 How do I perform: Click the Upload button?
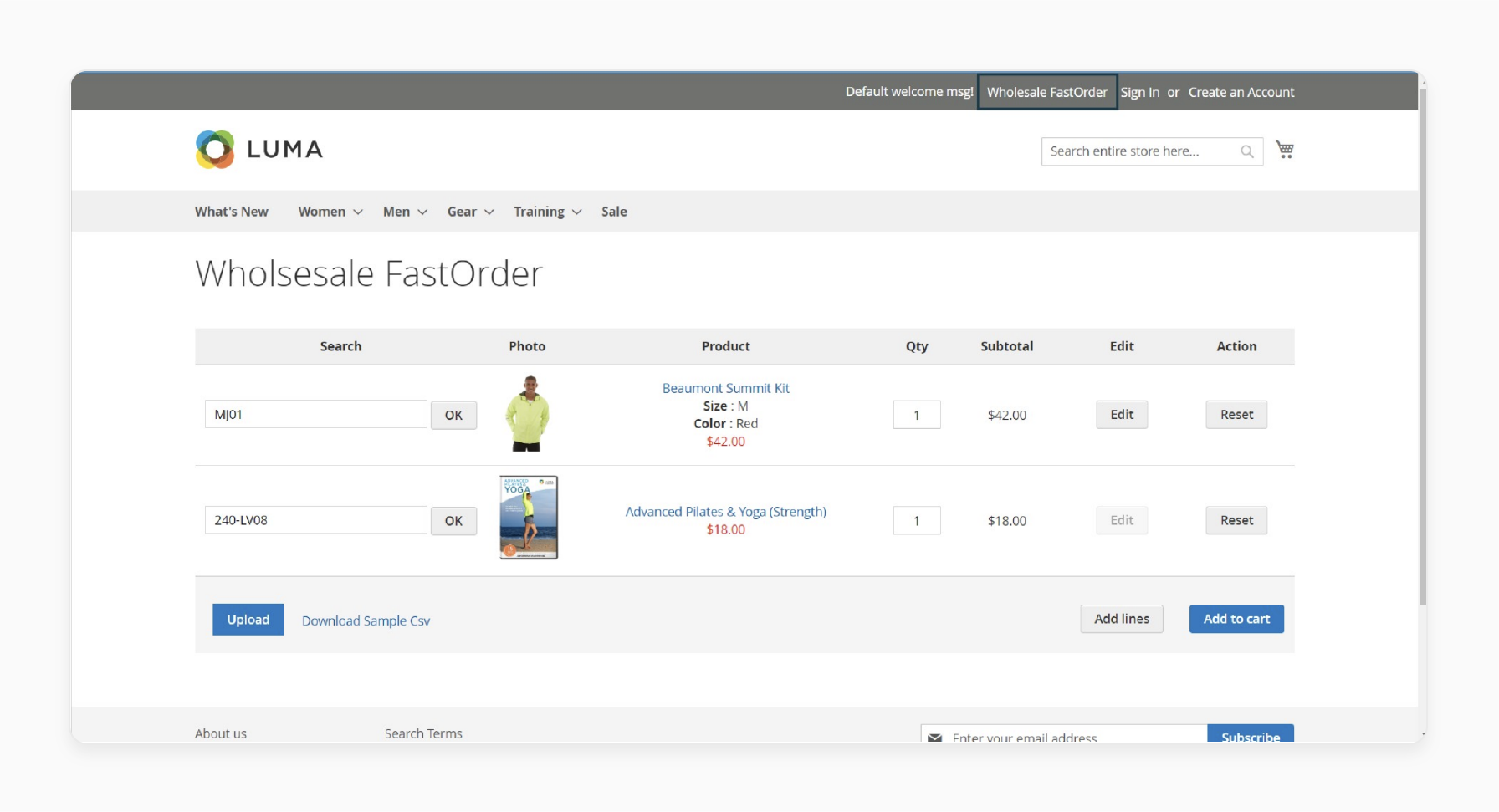click(248, 620)
